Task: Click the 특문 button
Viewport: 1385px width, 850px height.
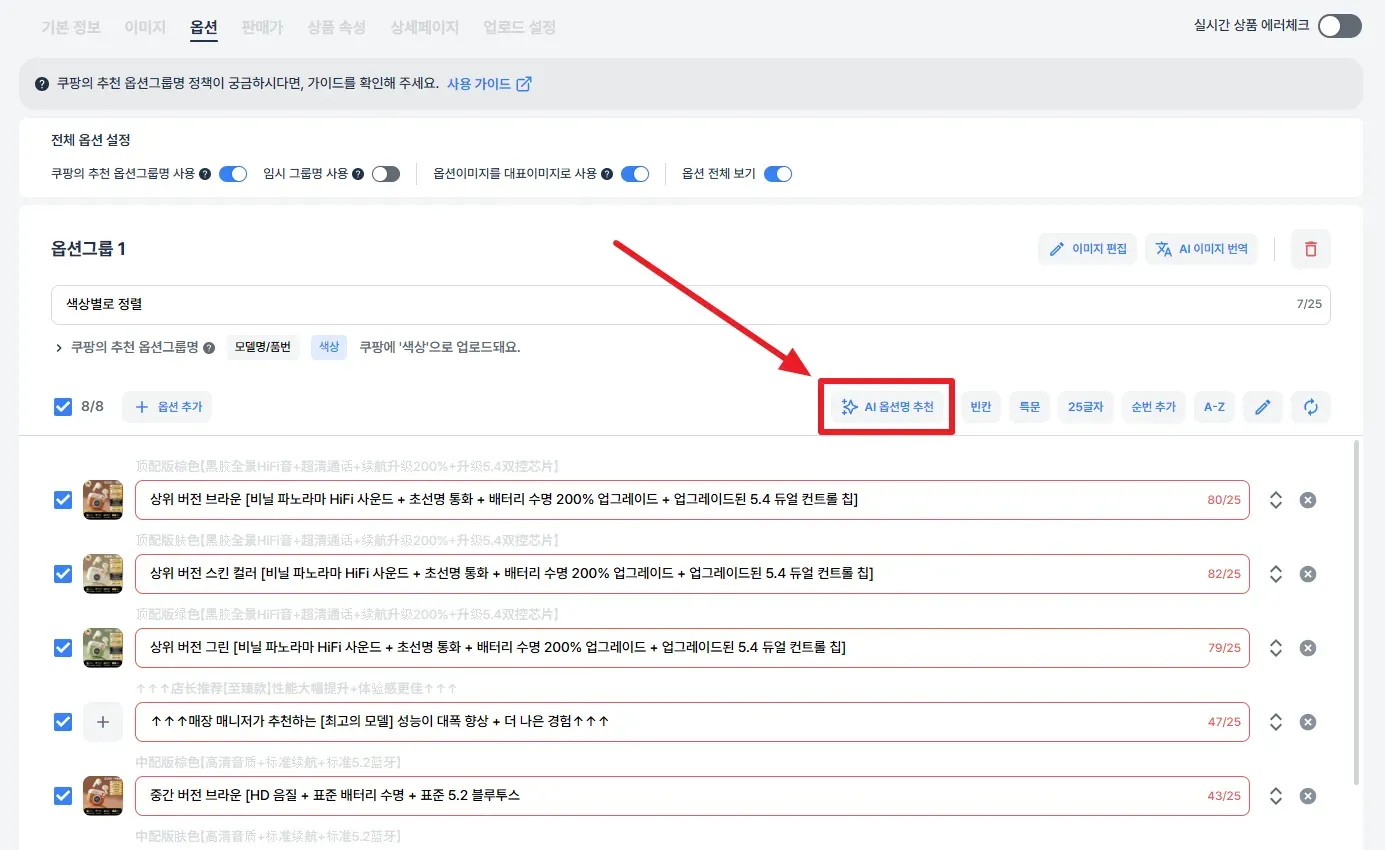Action: click(x=1030, y=407)
